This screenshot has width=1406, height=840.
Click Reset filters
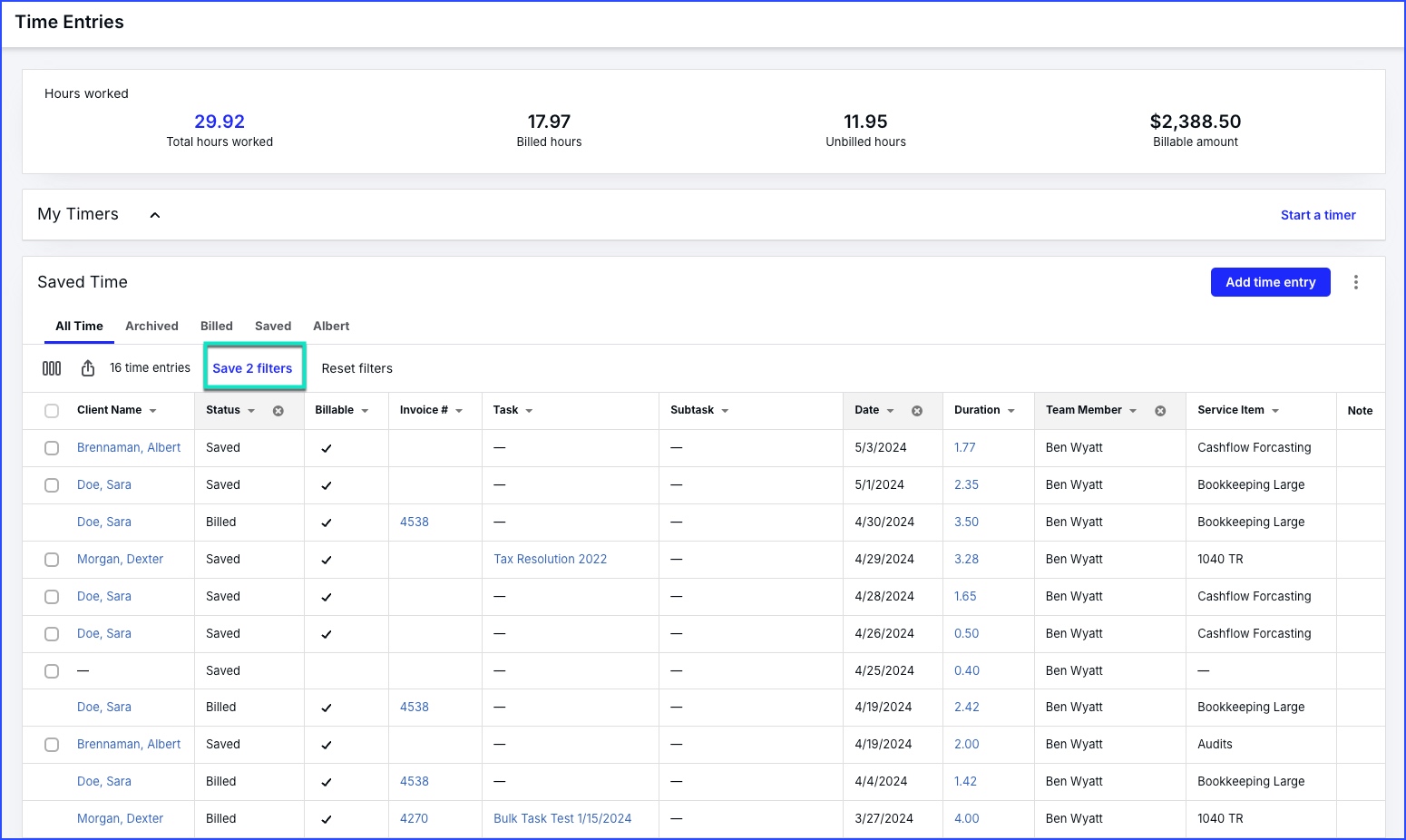pos(357,368)
